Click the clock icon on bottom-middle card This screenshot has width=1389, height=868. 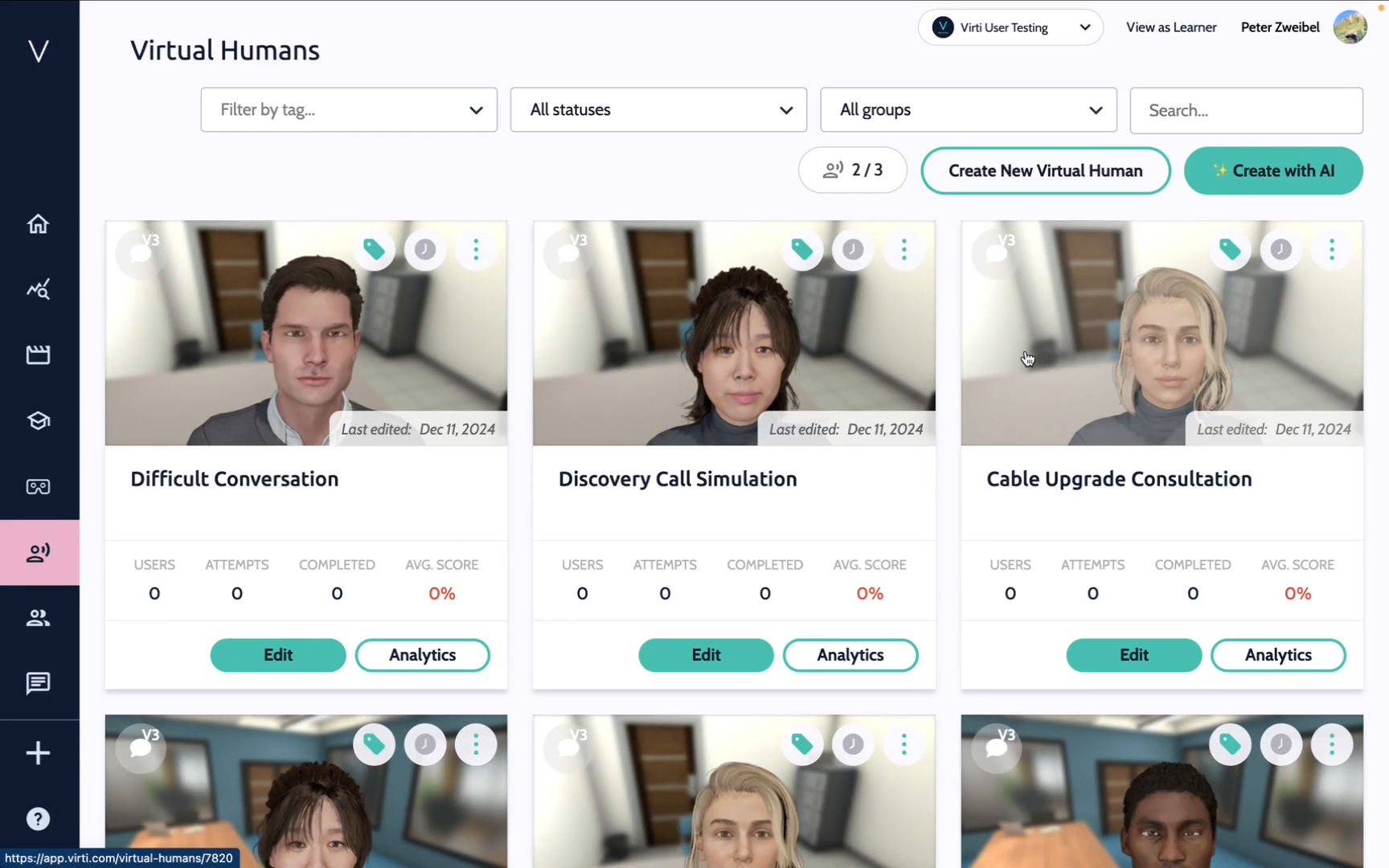[853, 745]
